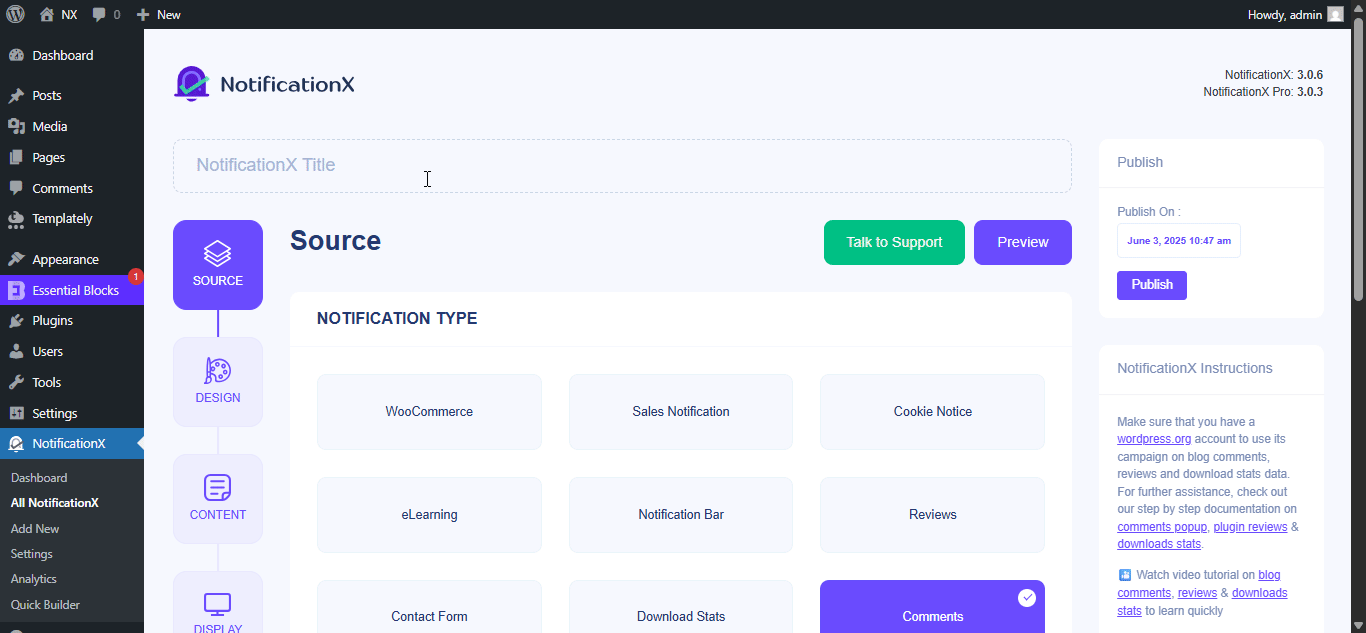Viewport: 1366px width, 633px height.
Task: Click the Templately cloud icon
Action: click(x=16, y=219)
